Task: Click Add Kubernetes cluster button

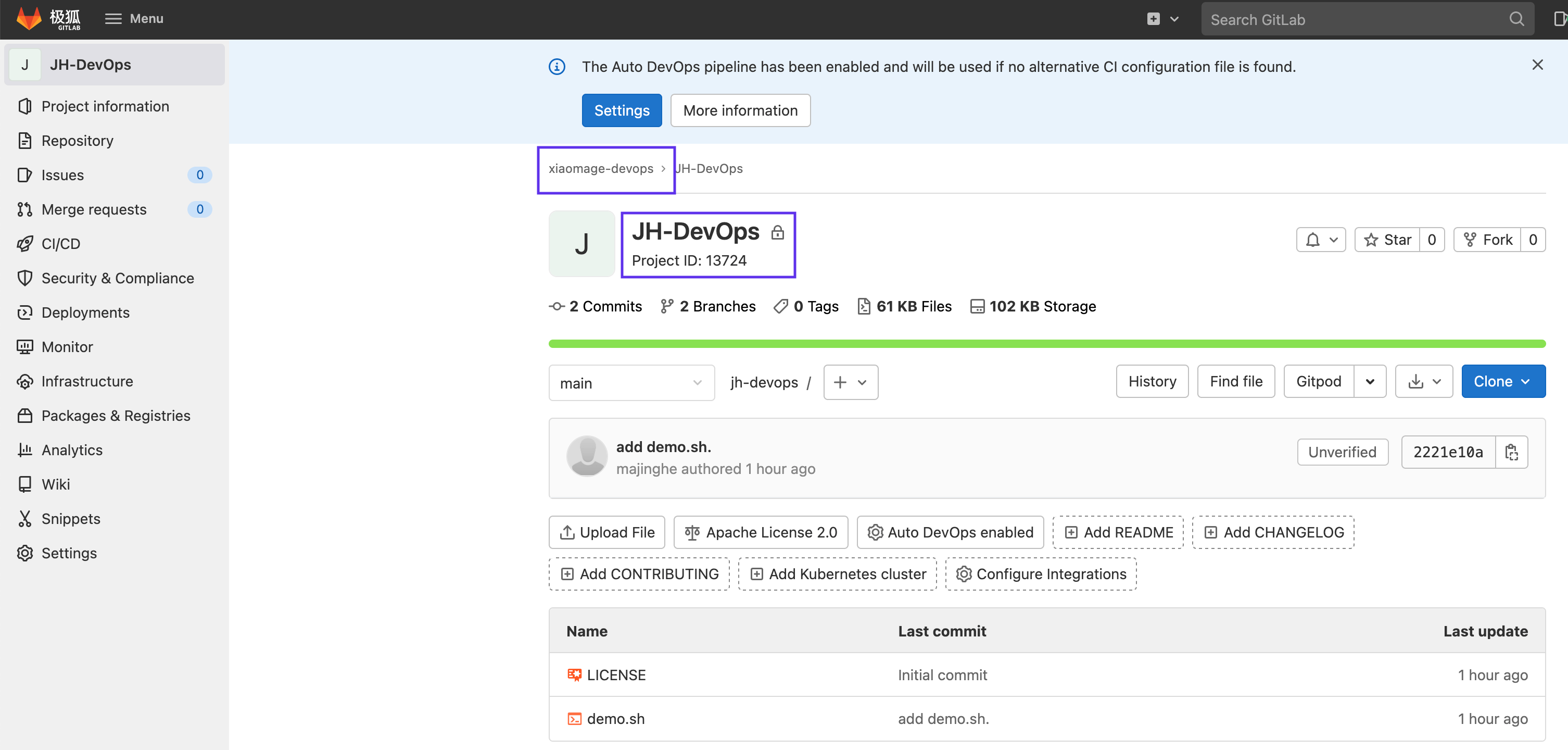Action: (838, 574)
